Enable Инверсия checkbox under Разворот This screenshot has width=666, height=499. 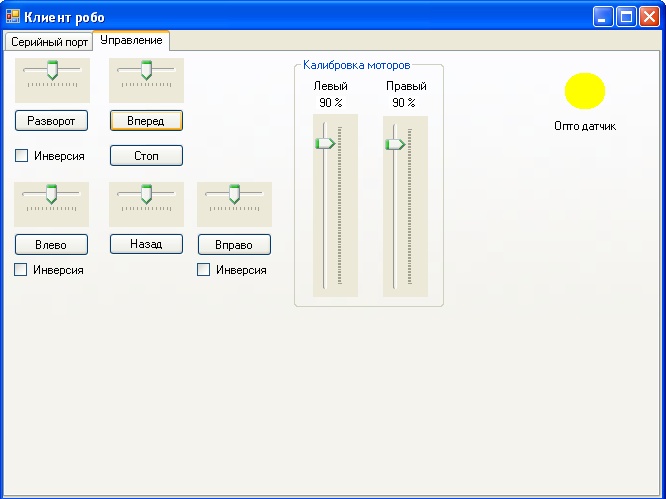tap(21, 156)
